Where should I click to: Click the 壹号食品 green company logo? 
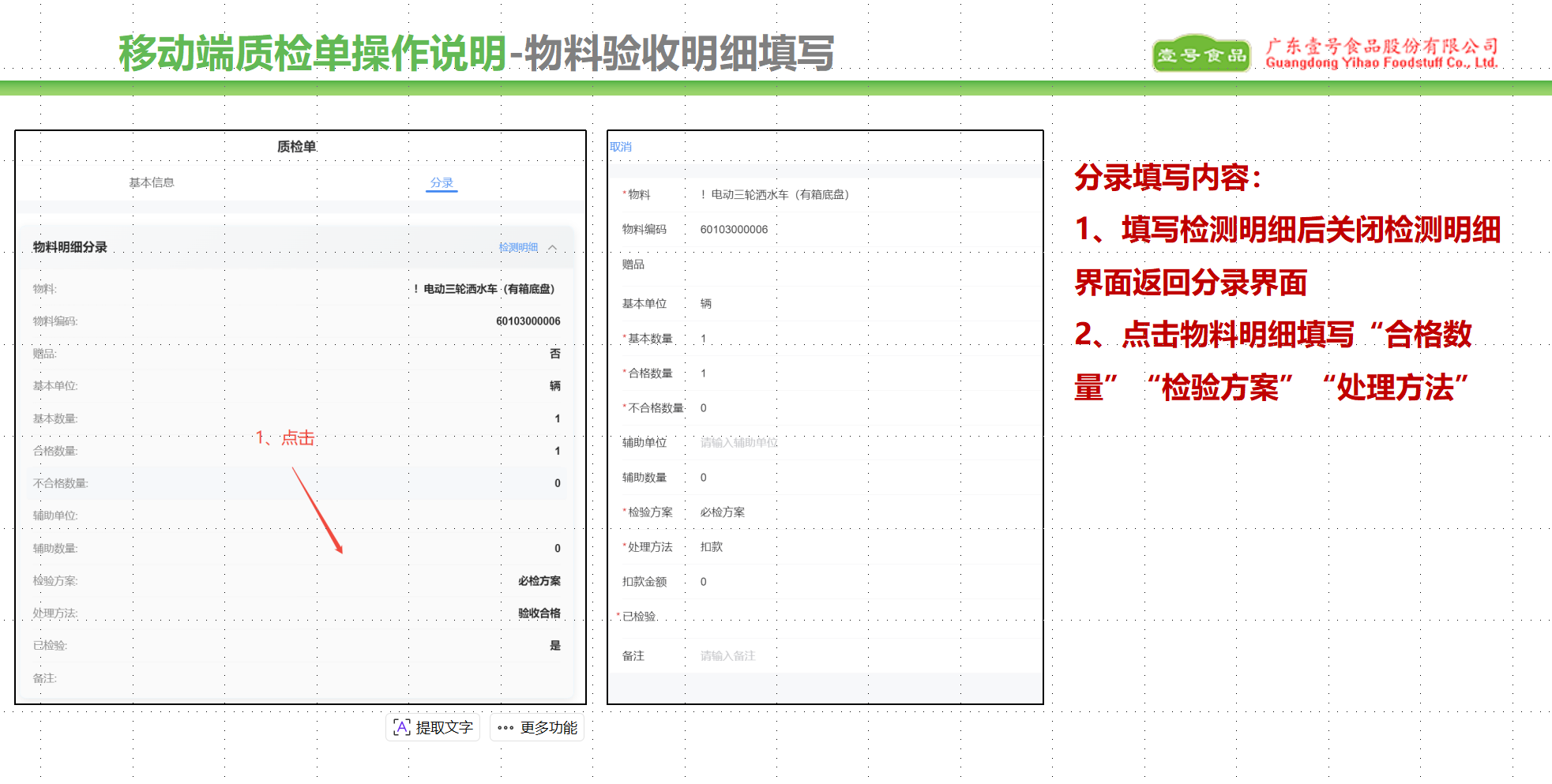[1201, 54]
